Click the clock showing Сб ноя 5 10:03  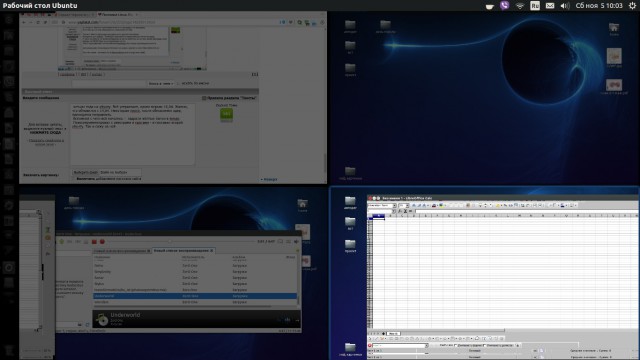coord(599,6)
